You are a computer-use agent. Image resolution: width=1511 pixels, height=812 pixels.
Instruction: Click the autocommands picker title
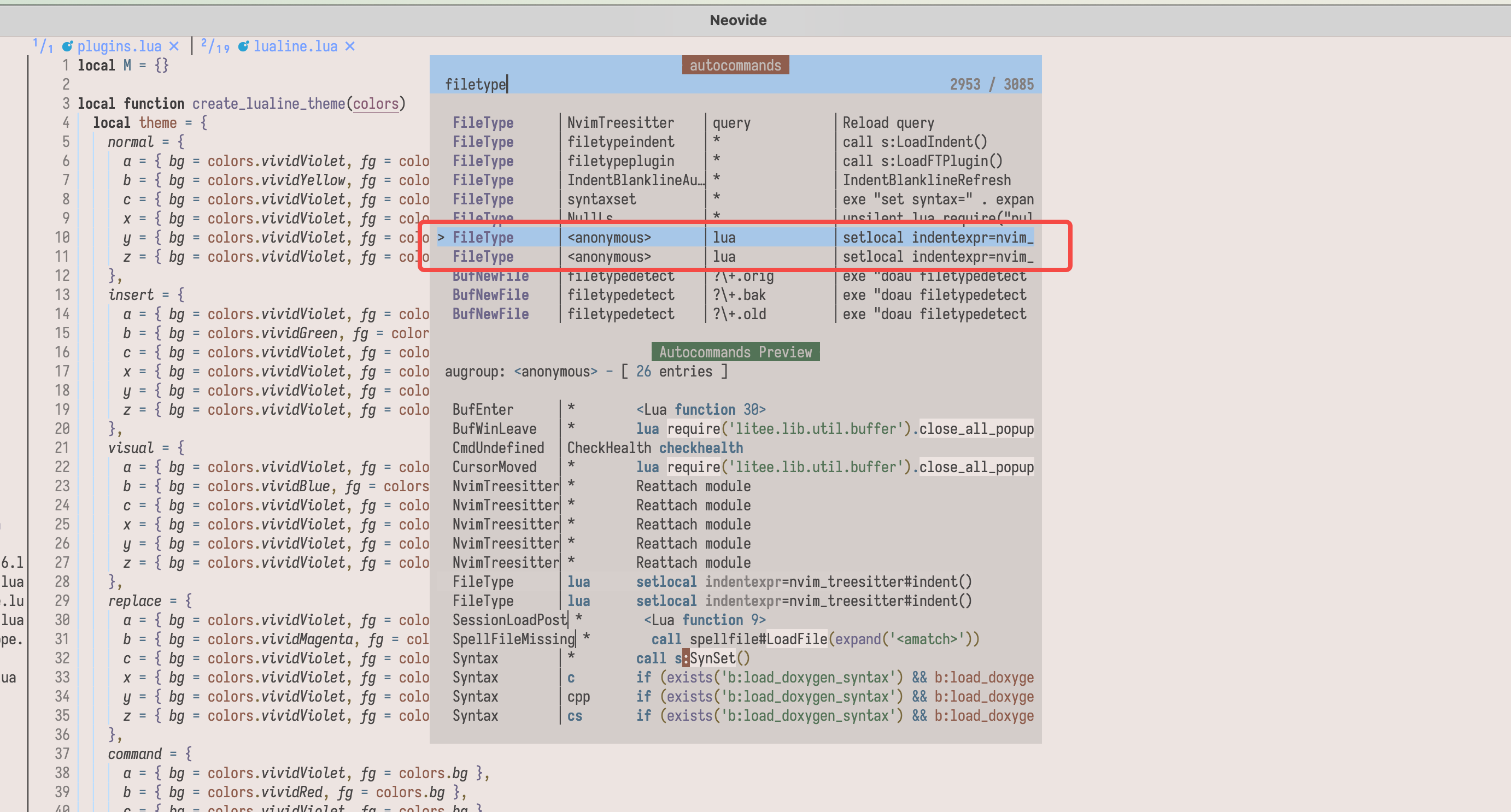[x=735, y=65]
